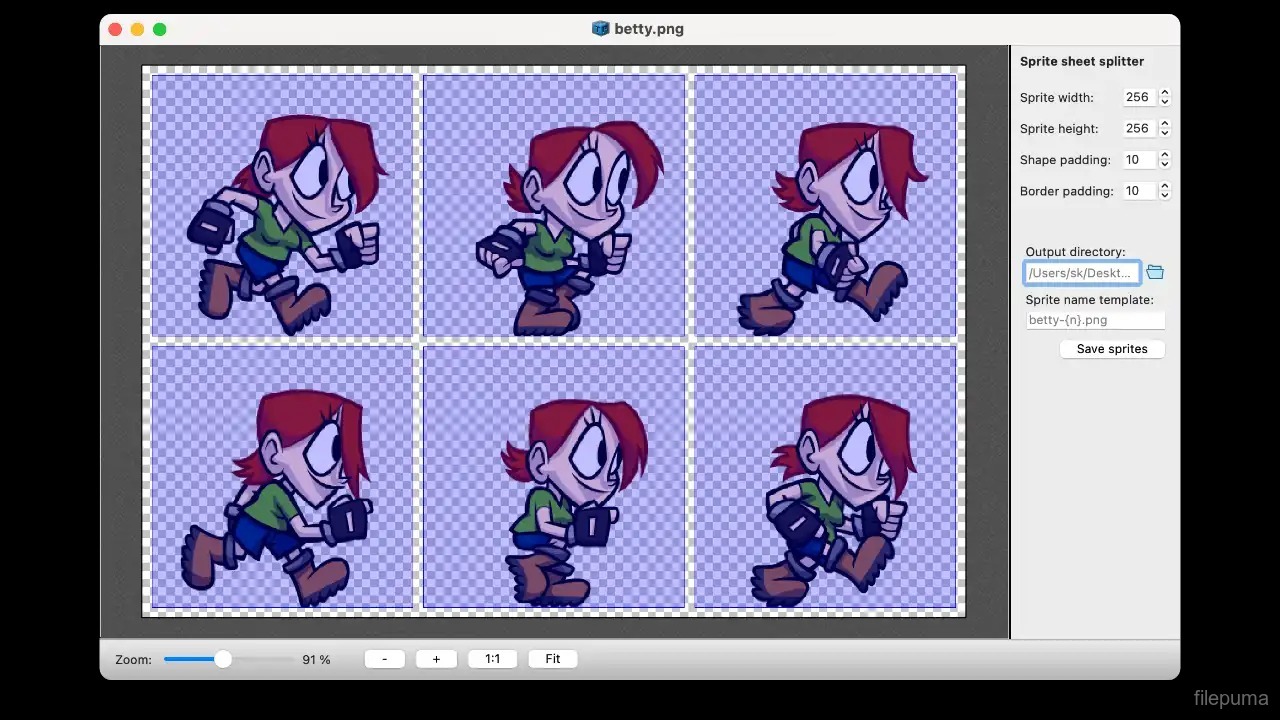Click into the Border padding value field
The image size is (1280, 720).
[x=1137, y=191]
